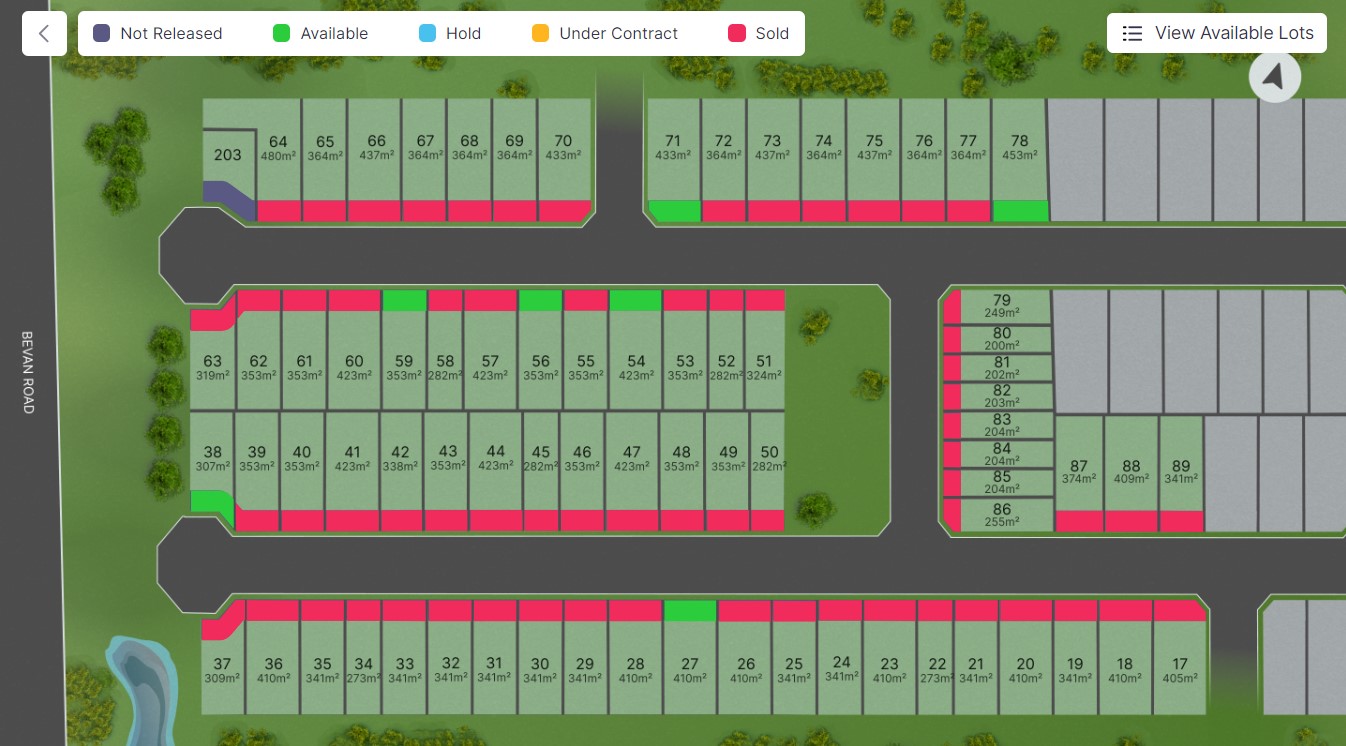Image resolution: width=1346 pixels, height=746 pixels.
Task: Click the list icon in View Available Lots
Action: [1132, 33]
